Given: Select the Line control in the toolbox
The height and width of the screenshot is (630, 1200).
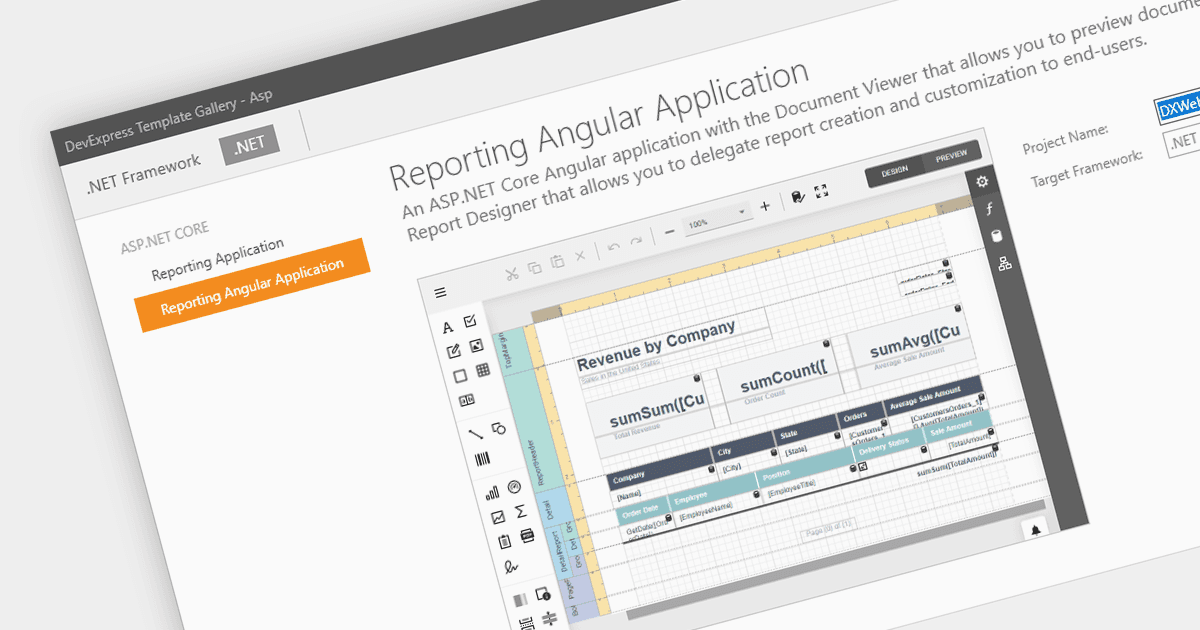Looking at the screenshot, I should 476,434.
